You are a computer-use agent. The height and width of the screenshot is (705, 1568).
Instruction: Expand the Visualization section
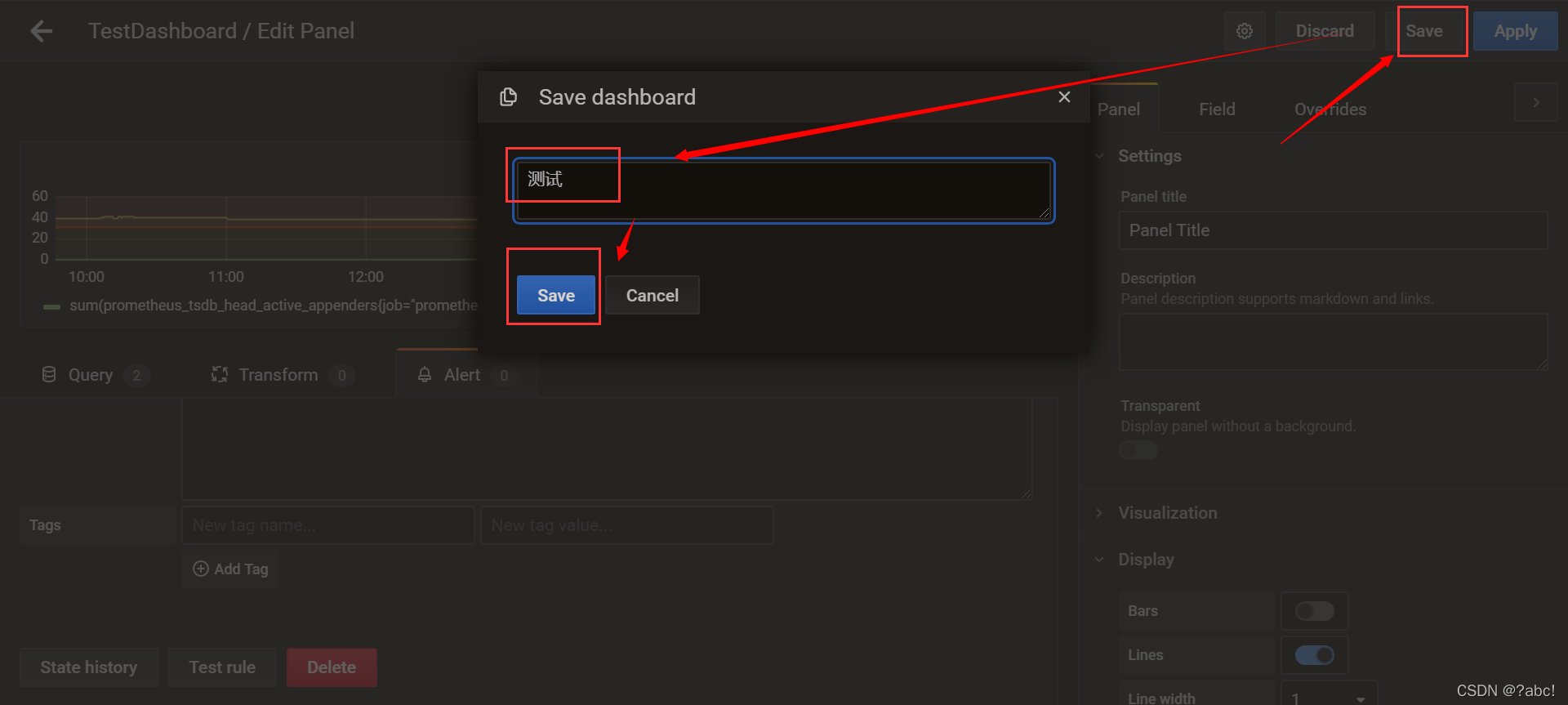[x=1099, y=513]
